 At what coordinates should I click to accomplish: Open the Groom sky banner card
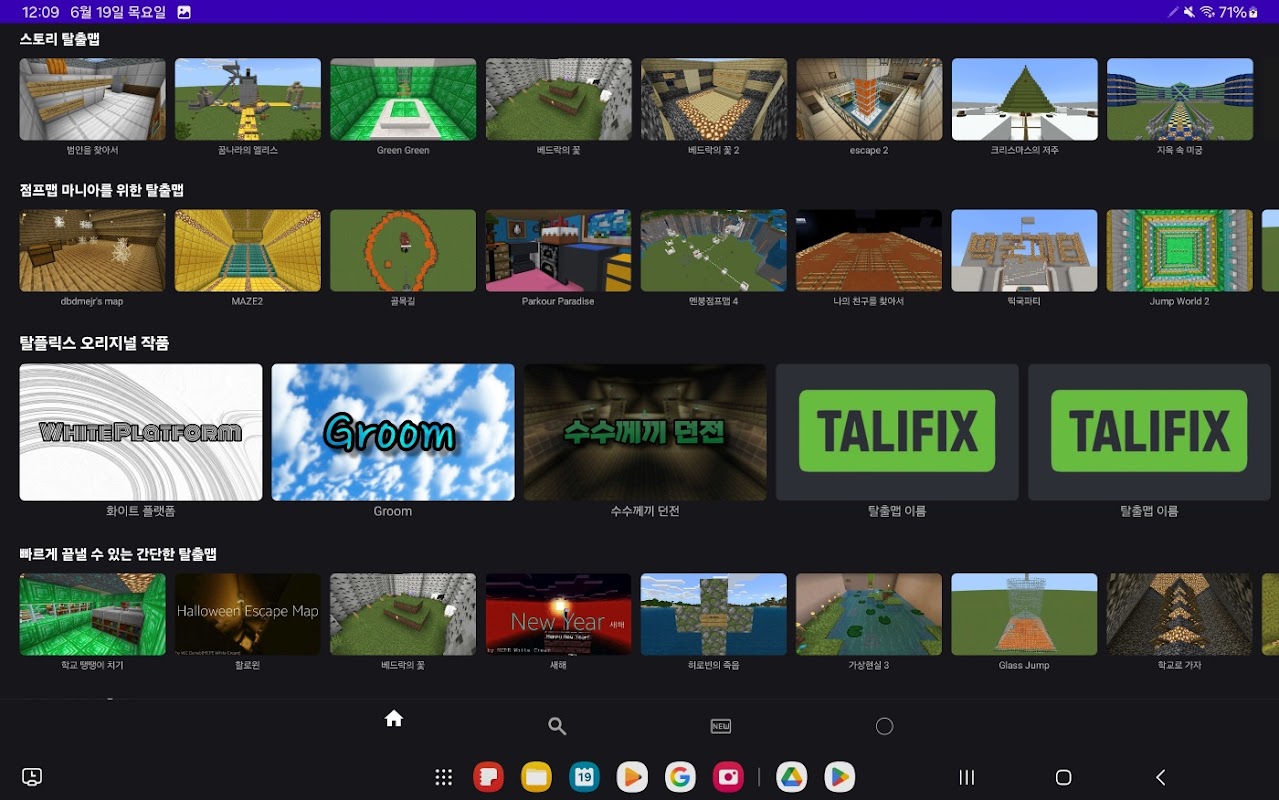pos(393,432)
